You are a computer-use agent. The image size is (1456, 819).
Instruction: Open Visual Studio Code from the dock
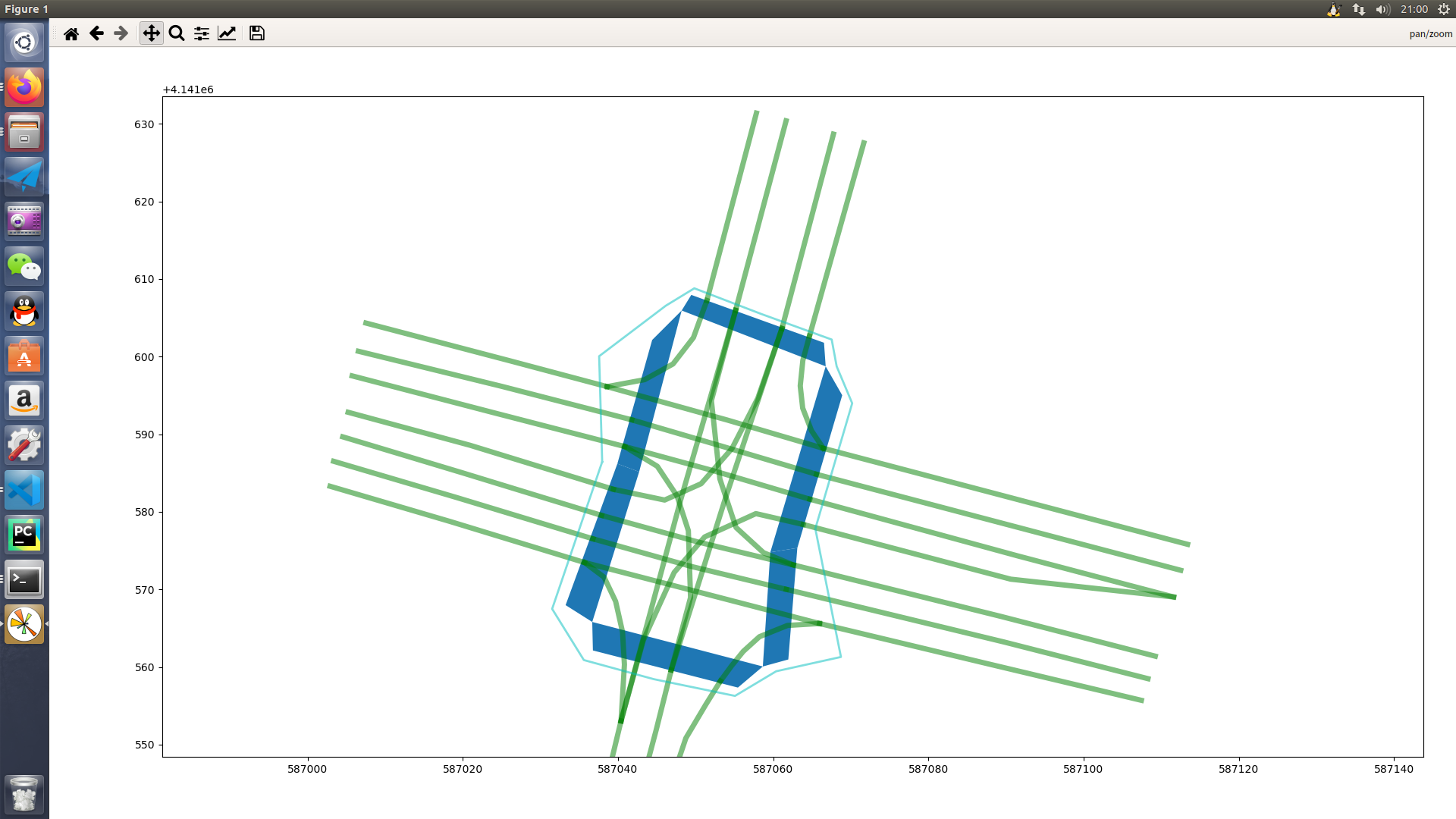[24, 490]
